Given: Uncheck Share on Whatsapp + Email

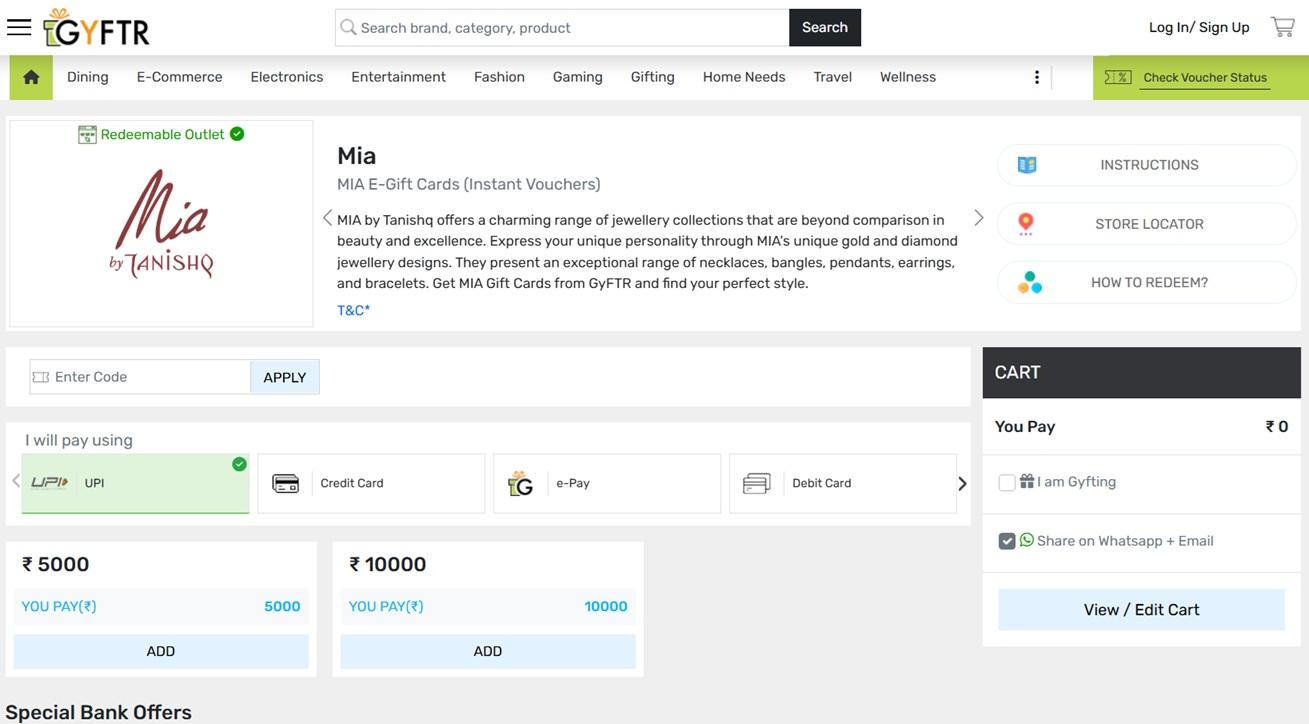Looking at the screenshot, I should pyautogui.click(x=1007, y=541).
